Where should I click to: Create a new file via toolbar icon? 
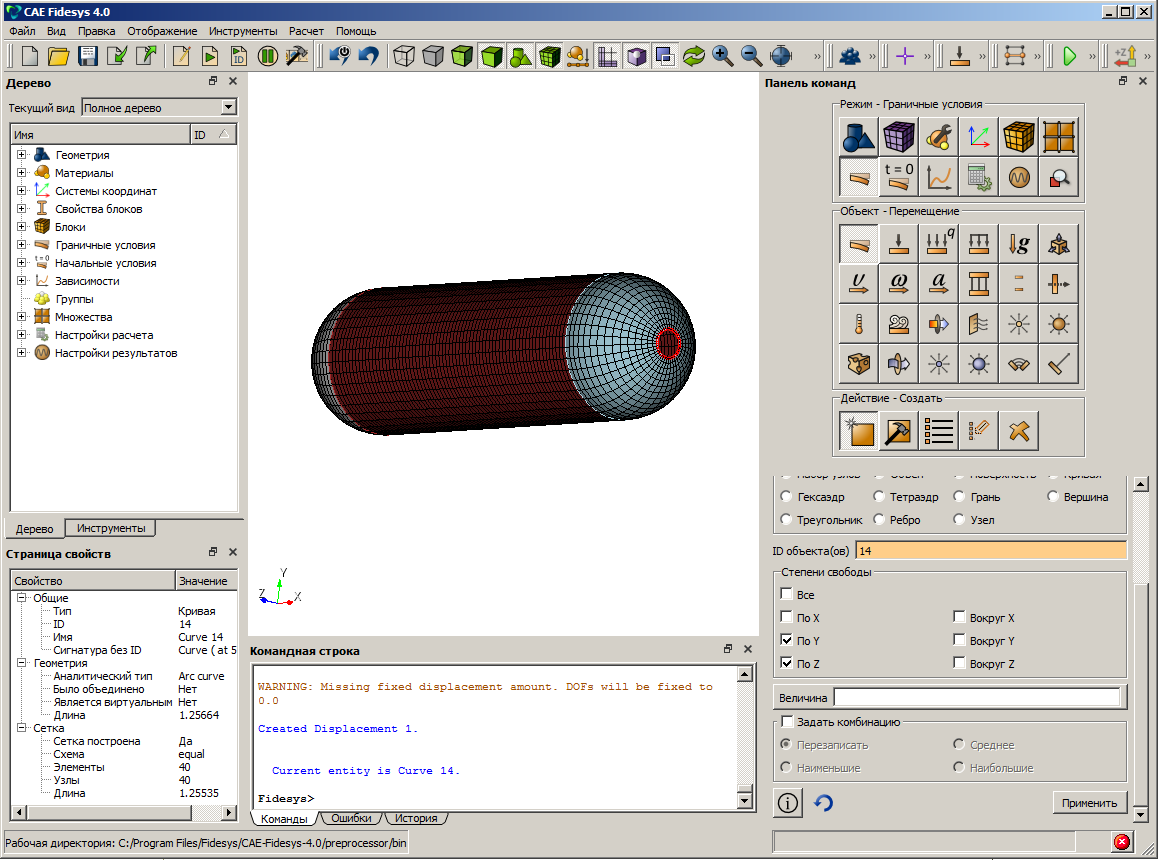[30, 56]
